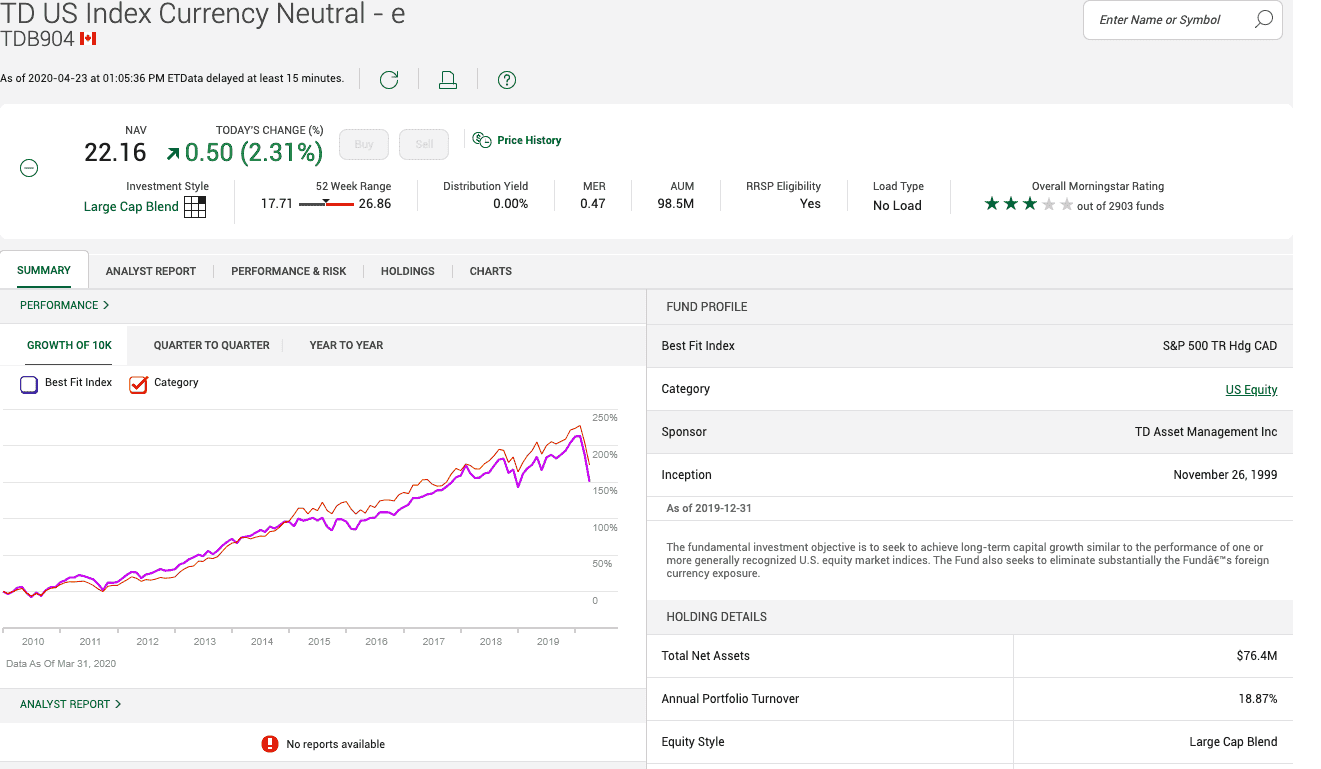Open the help question mark icon
Screen dimensions: 1321x769
click(507, 80)
